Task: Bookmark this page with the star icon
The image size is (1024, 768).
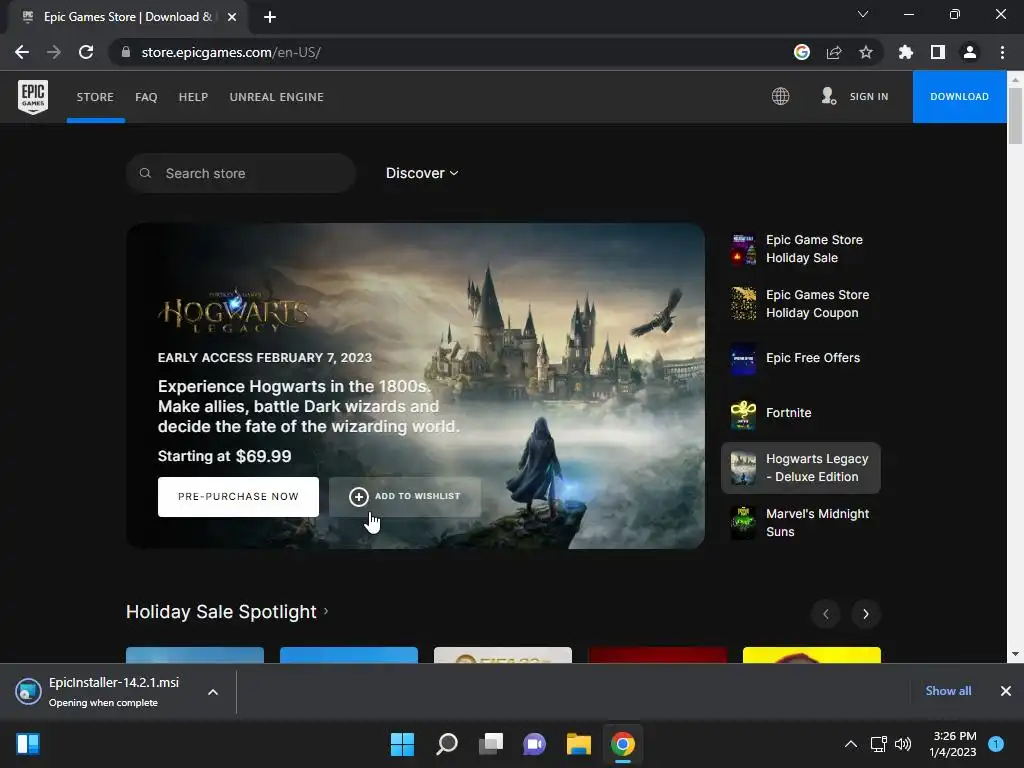Action: (866, 52)
